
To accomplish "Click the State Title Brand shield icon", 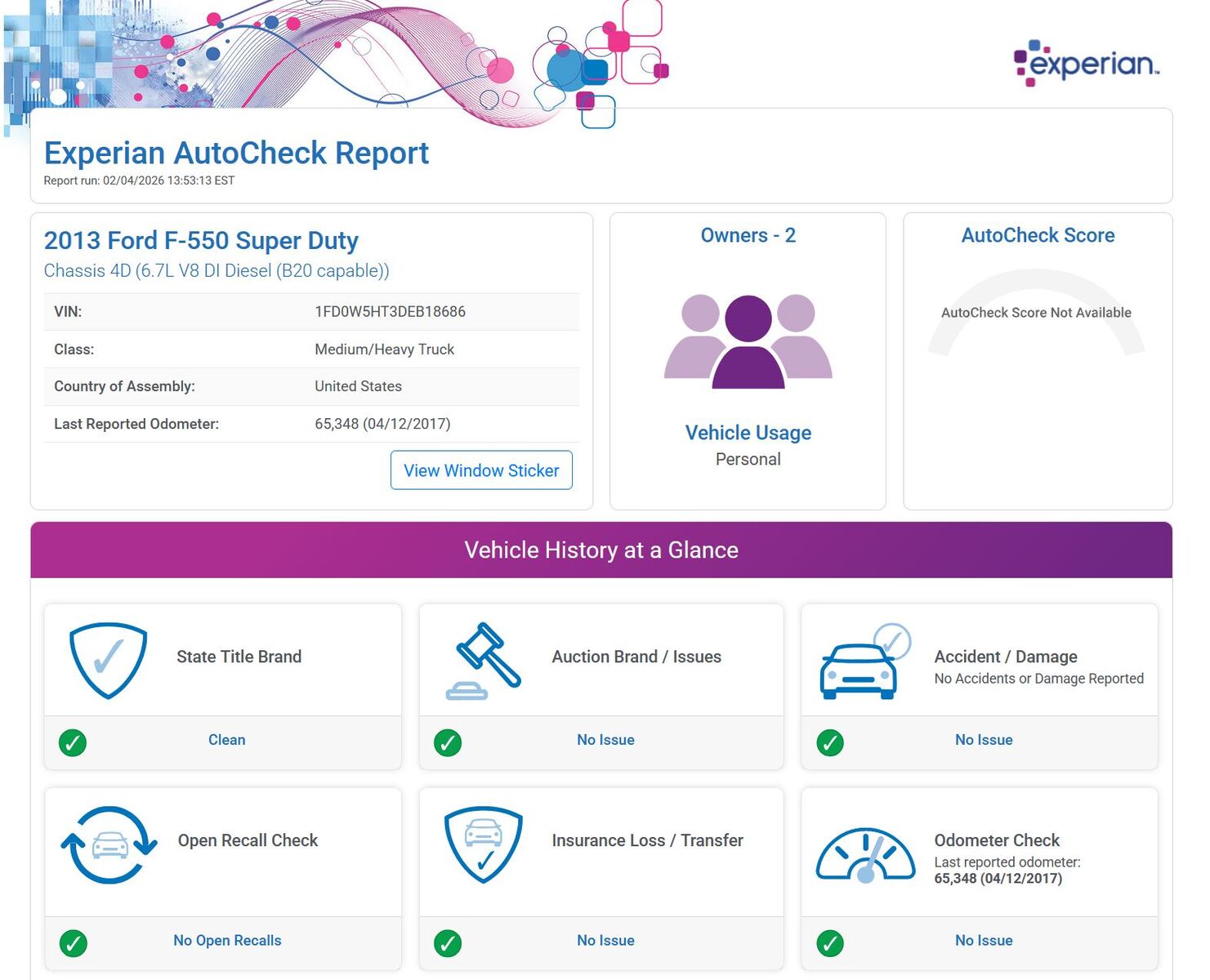I will coord(108,660).
